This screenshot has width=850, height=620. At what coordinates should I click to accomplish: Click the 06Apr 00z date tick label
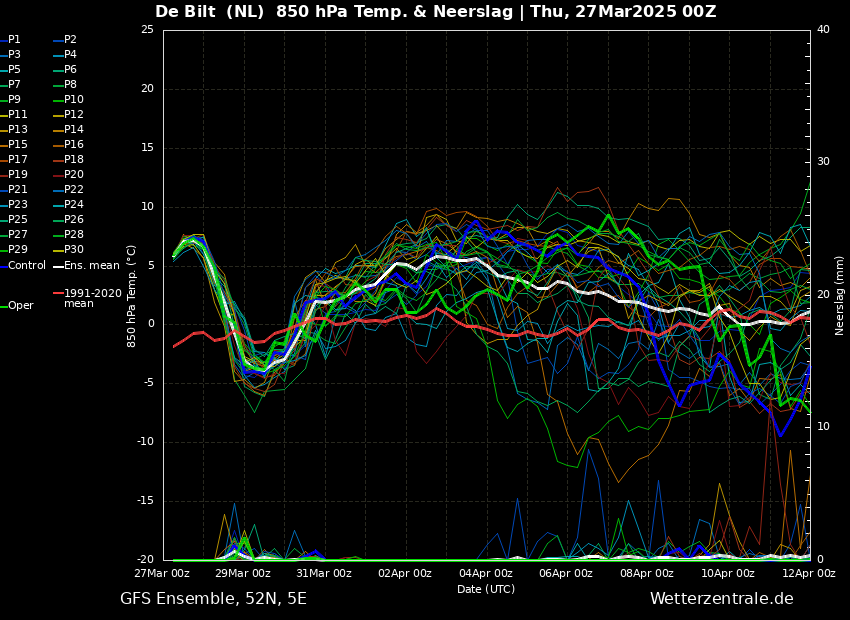coord(567,573)
